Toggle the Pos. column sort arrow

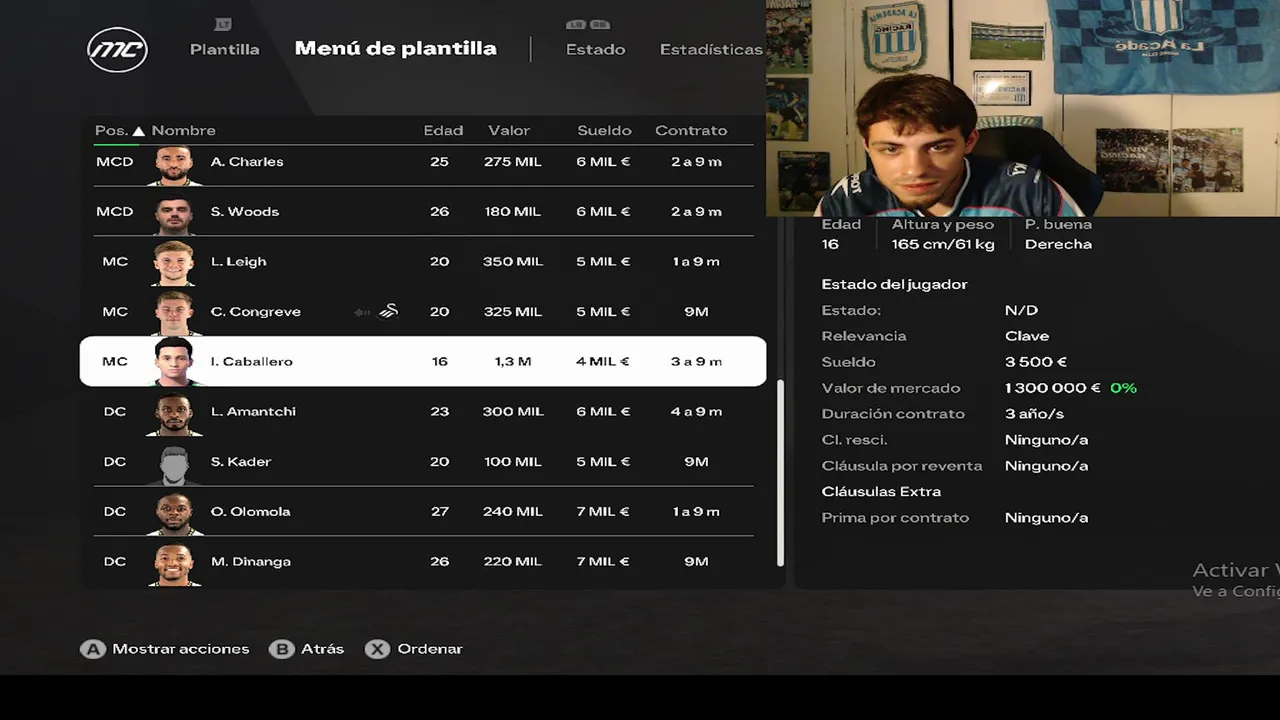pos(139,131)
